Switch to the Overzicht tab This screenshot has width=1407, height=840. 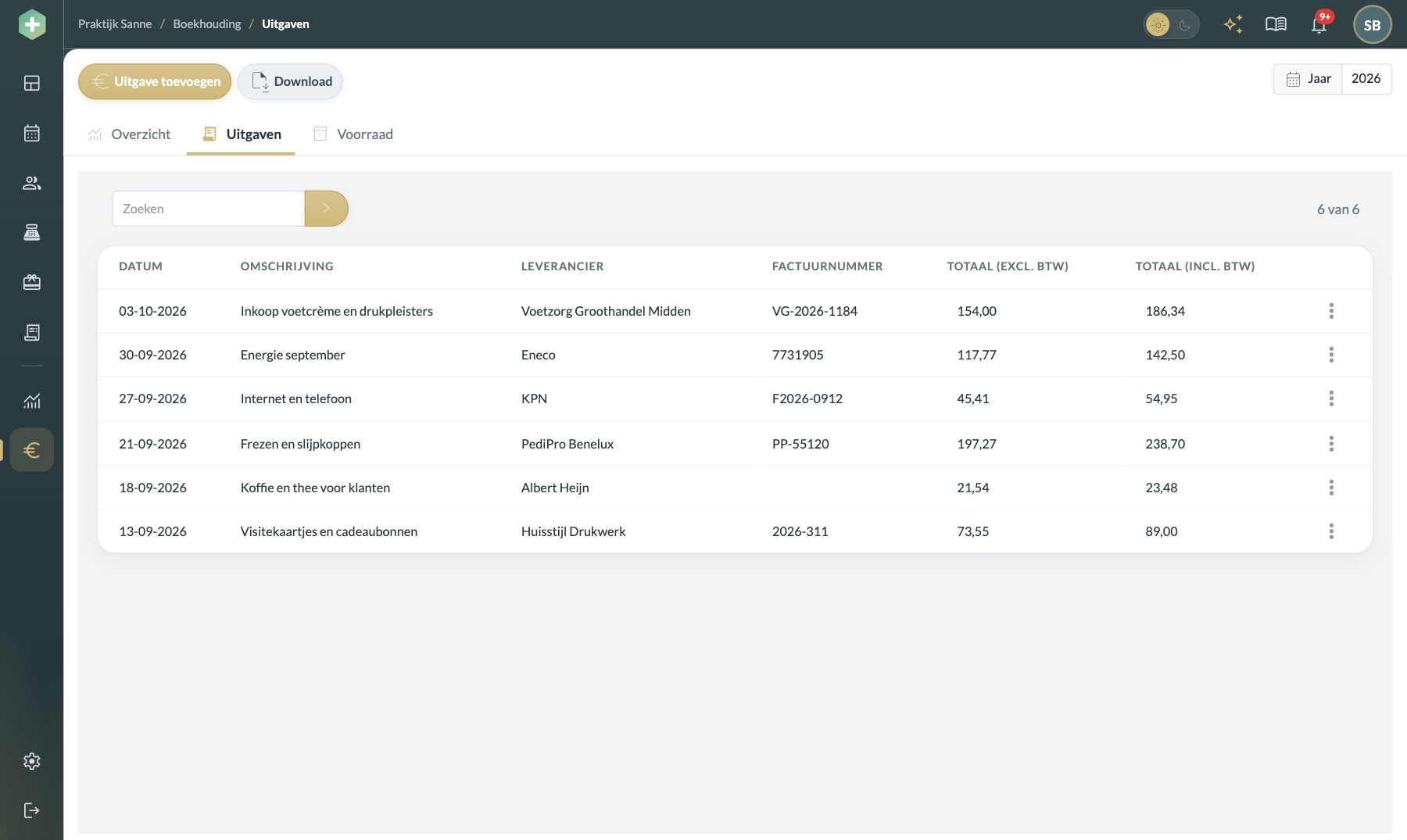[x=129, y=134]
